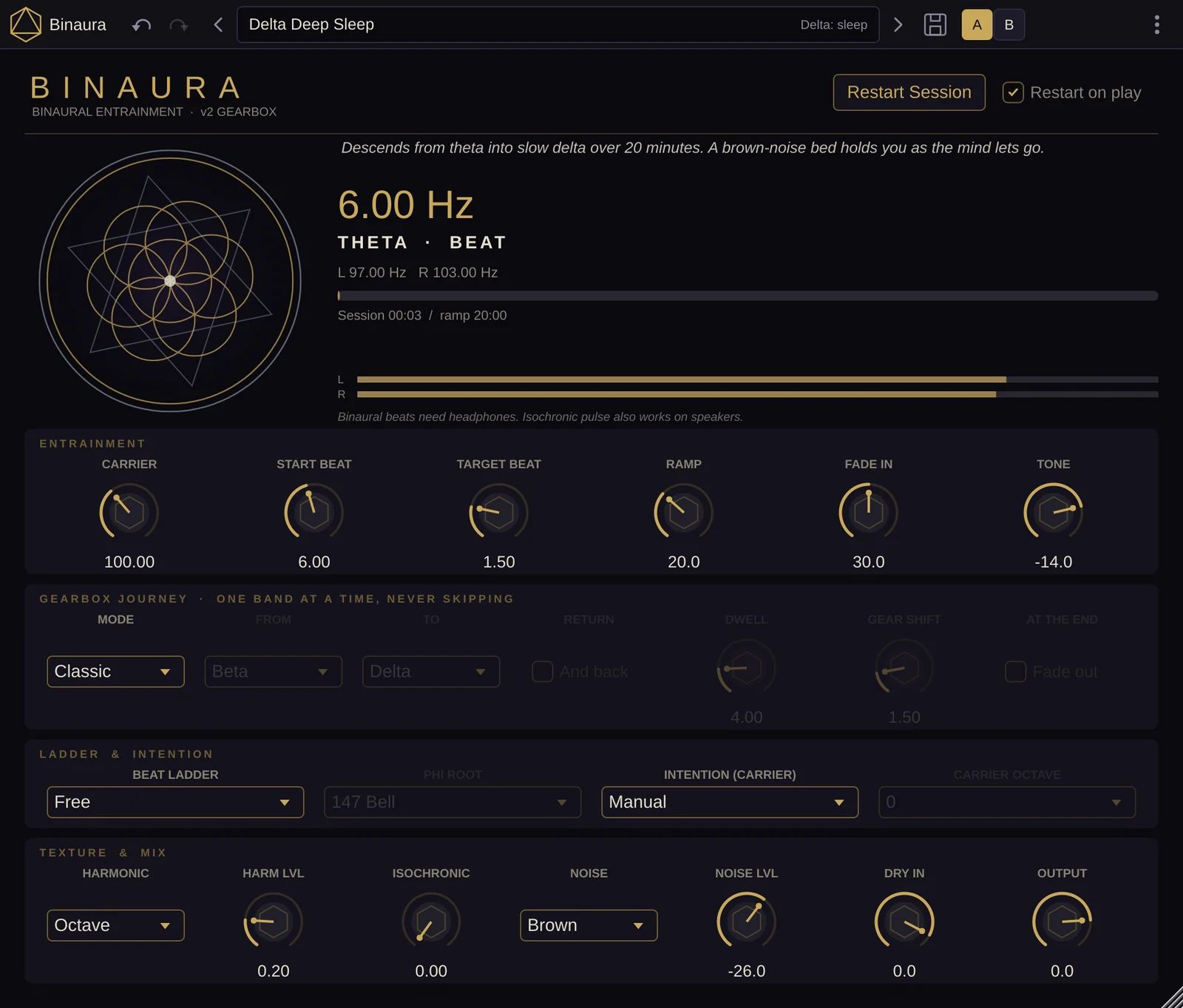Toggle Restart on play checkbox

[1013, 92]
